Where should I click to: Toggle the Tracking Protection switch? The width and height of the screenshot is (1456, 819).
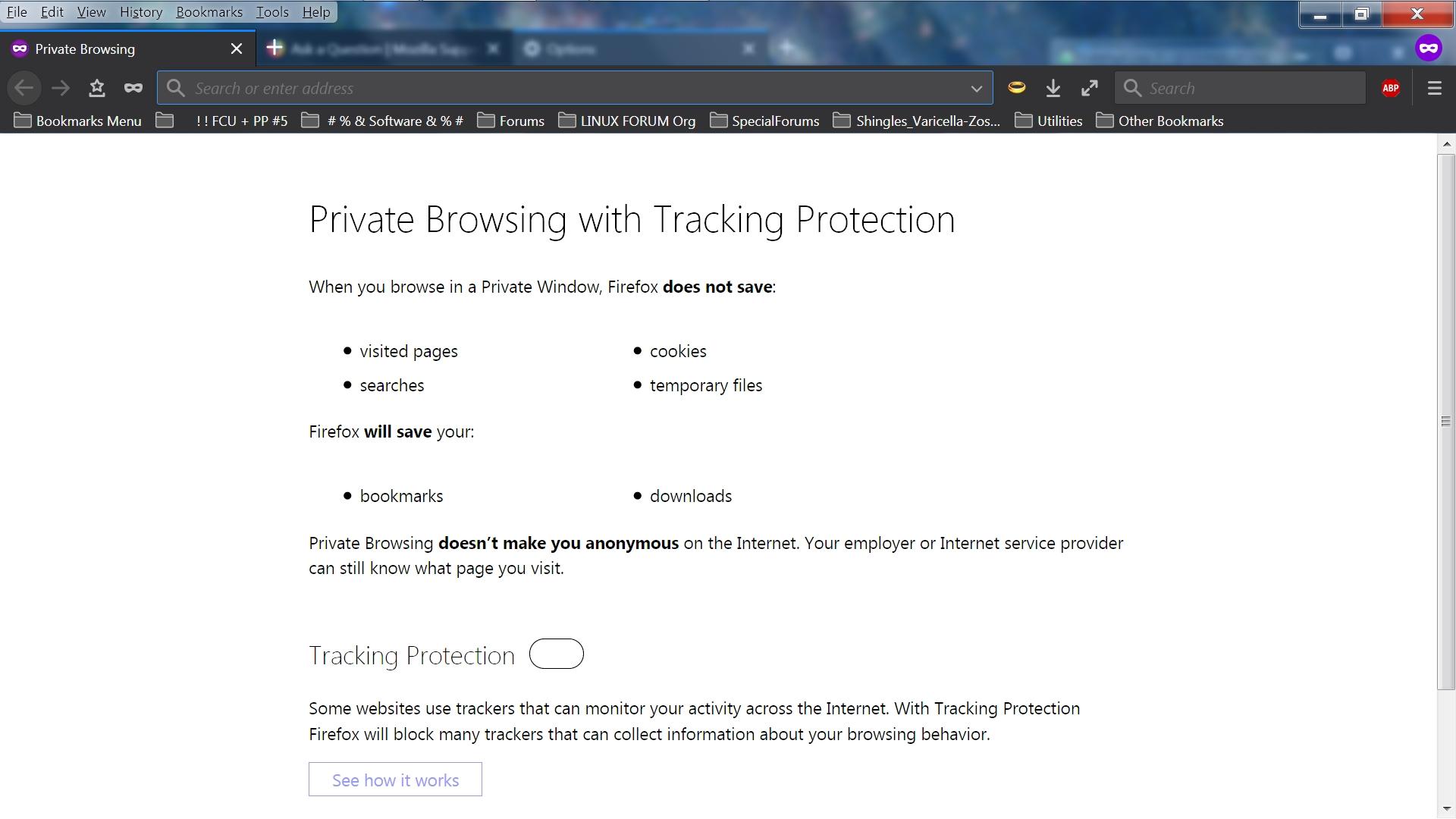point(557,654)
